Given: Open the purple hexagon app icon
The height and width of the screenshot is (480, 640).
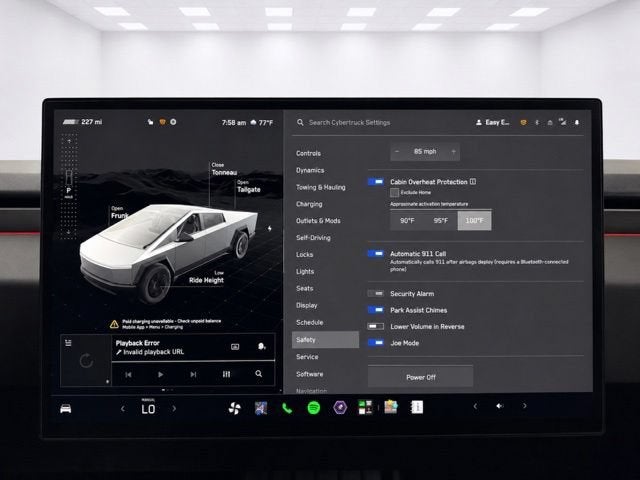Looking at the screenshot, I should tap(340, 407).
